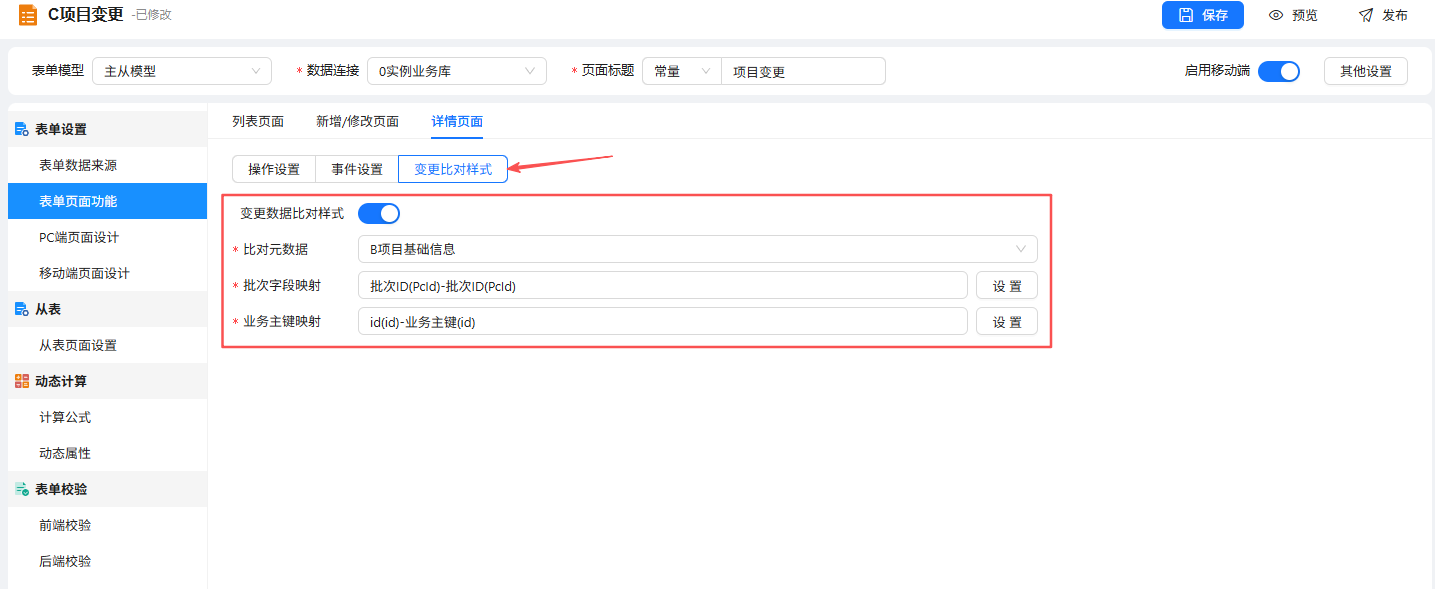1435x589 pixels.
Task: Click the orange form document icon beside C项目变更
Action: (x=28, y=15)
